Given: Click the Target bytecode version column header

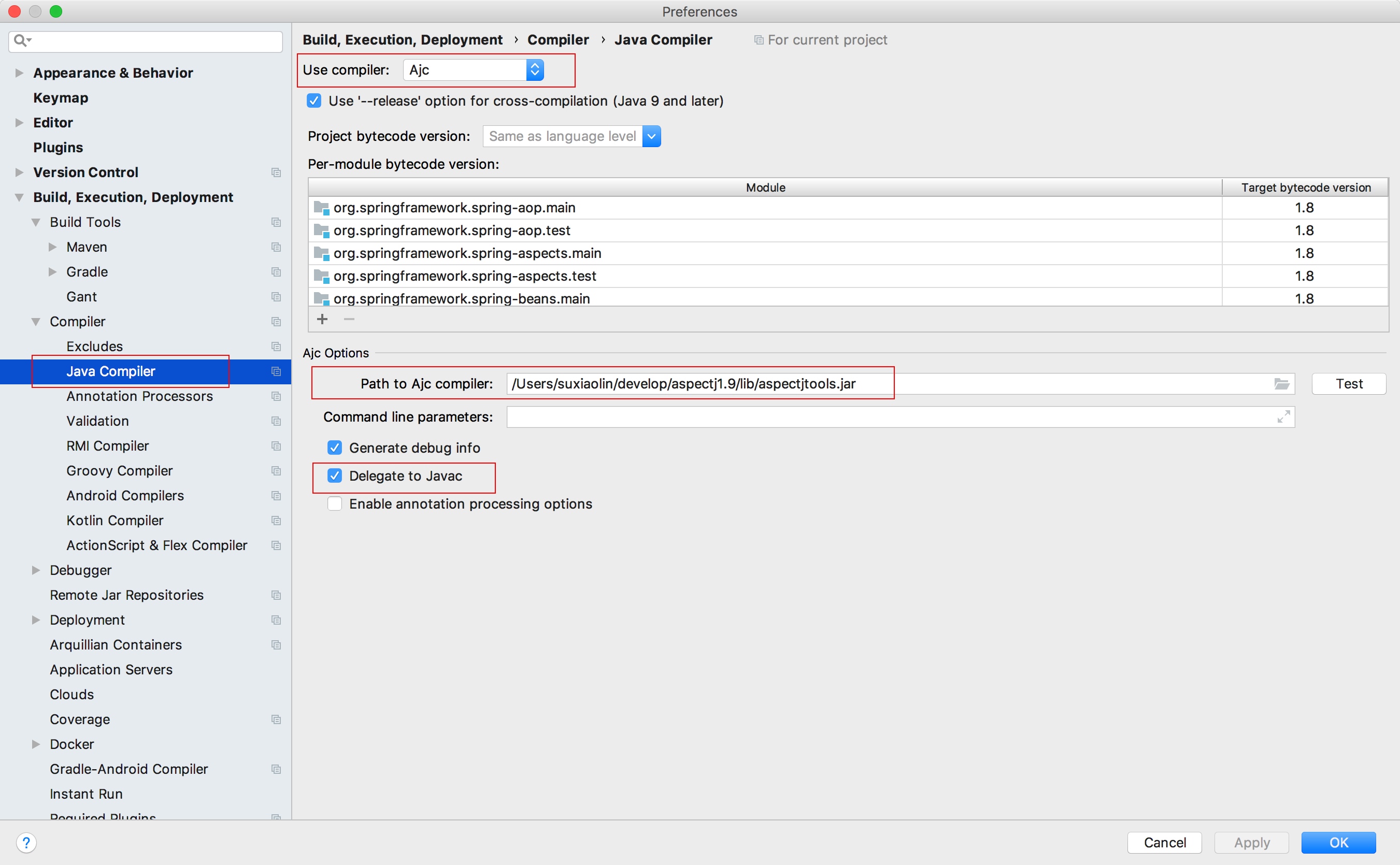Looking at the screenshot, I should (x=1305, y=188).
